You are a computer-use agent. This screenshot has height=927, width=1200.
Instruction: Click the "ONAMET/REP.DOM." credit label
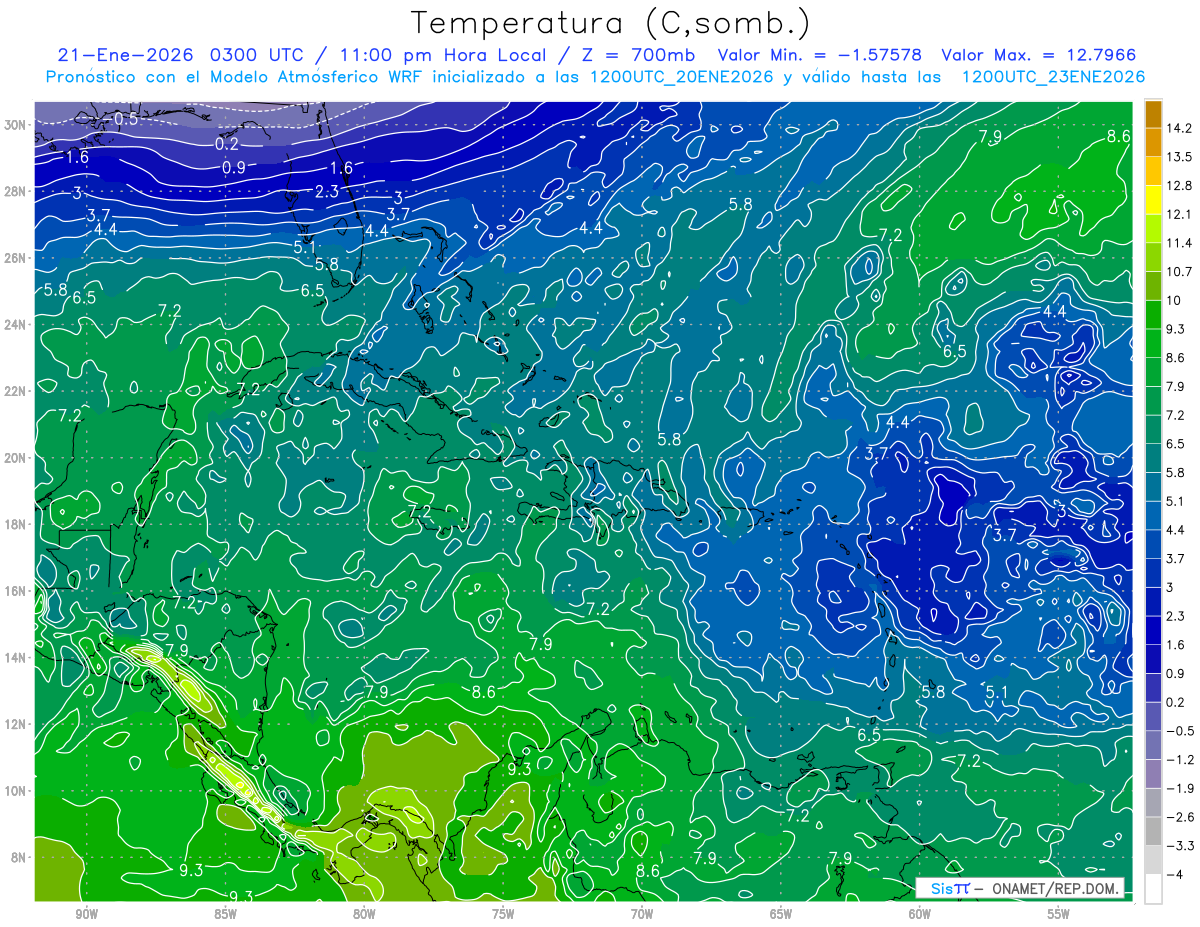tap(1053, 888)
